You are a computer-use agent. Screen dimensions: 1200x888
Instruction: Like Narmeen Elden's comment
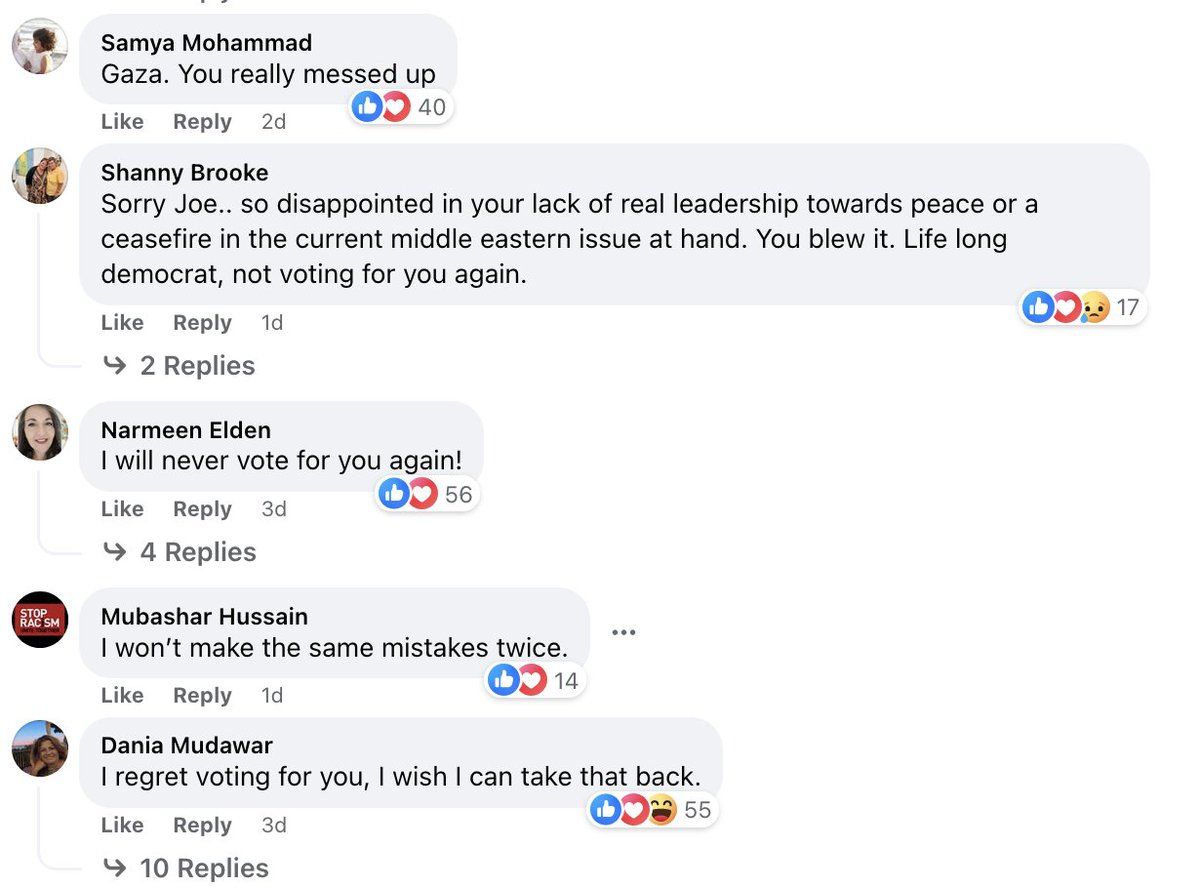[122, 509]
